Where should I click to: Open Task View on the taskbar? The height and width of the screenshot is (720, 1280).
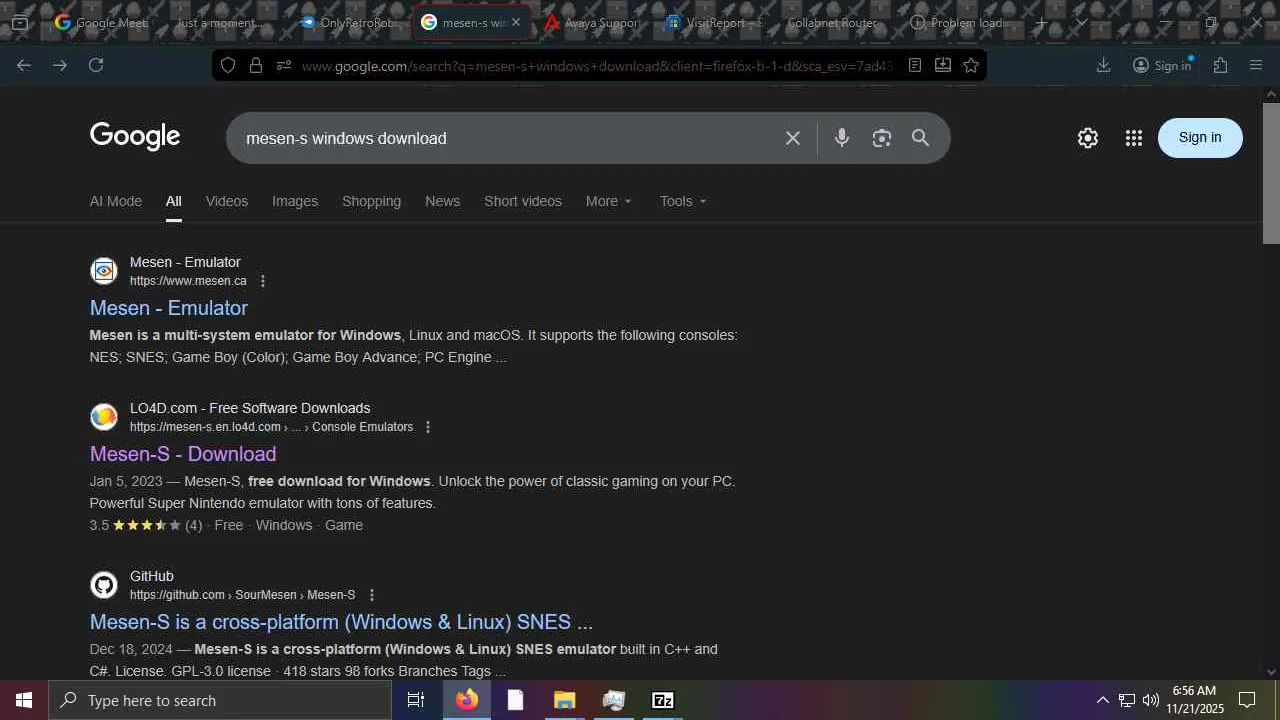416,700
